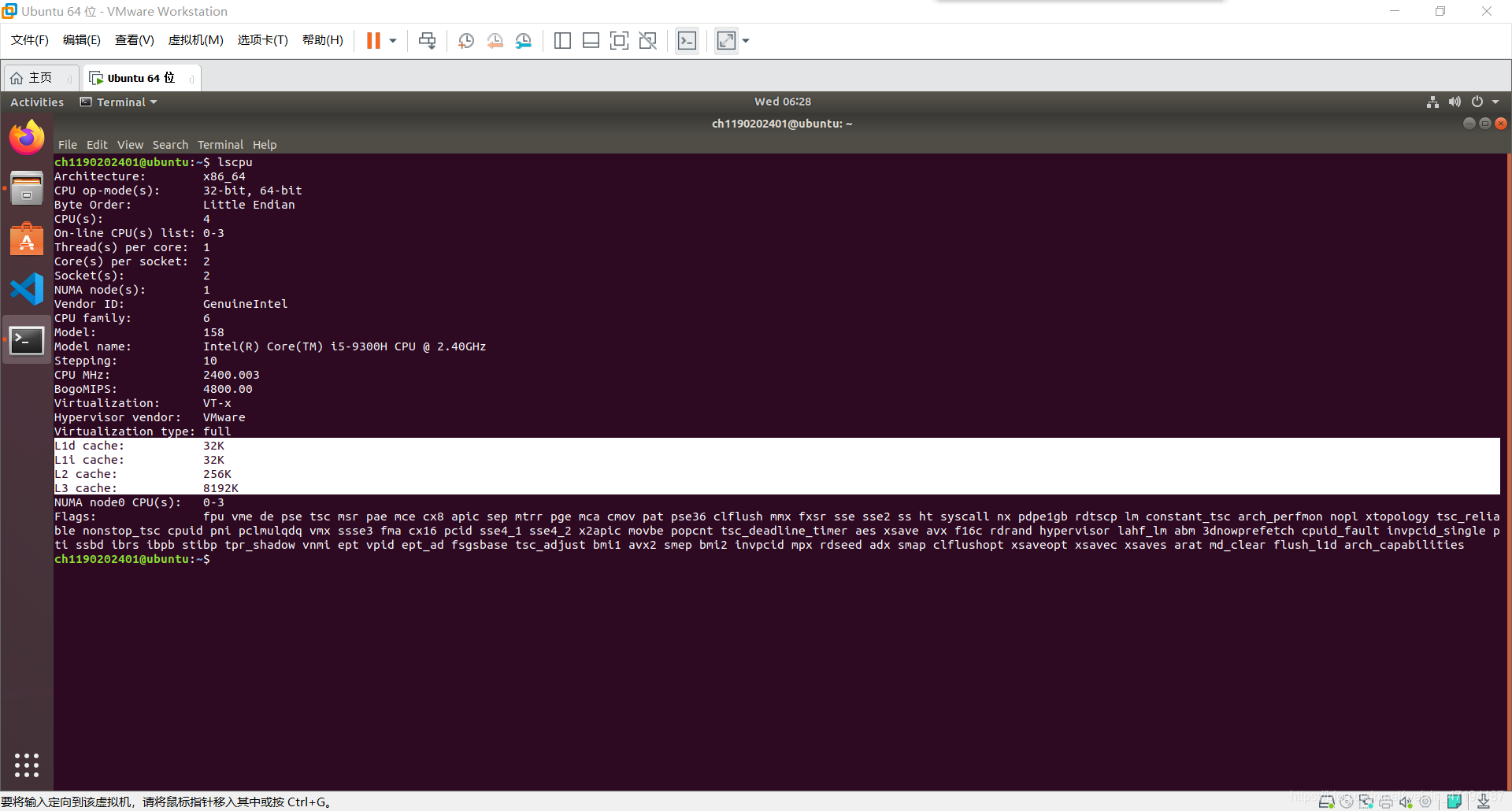Click the USB controller status icon
Image resolution: width=1512 pixels, height=811 pixels.
coord(1425,802)
